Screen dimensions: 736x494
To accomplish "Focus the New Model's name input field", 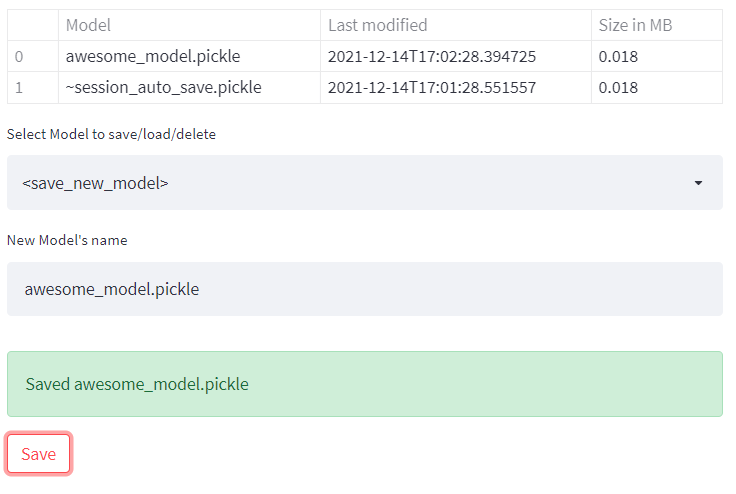I will [364, 289].
